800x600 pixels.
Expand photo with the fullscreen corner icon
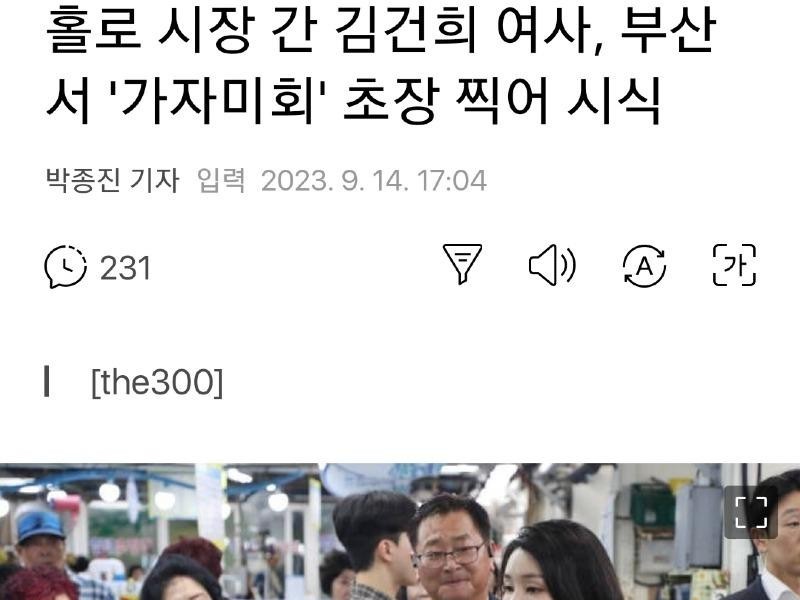pyautogui.click(x=751, y=512)
